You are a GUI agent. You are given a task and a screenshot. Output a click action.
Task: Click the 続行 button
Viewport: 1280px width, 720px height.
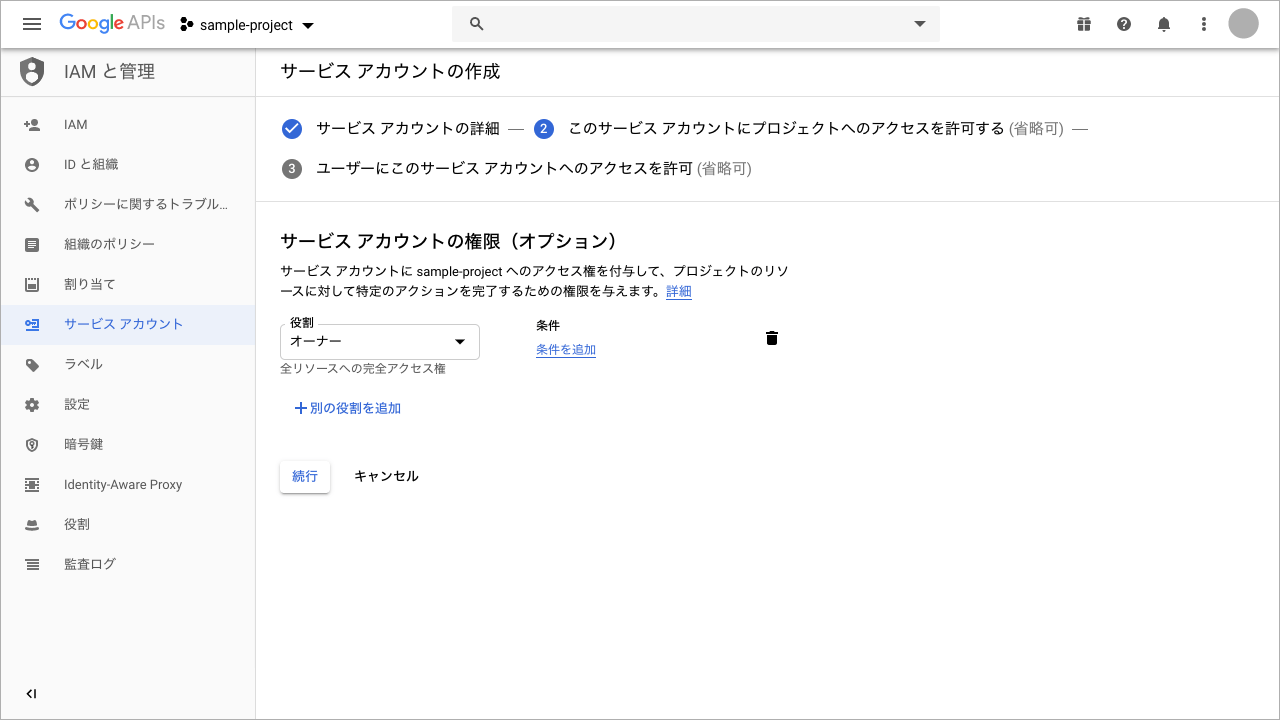coord(304,476)
